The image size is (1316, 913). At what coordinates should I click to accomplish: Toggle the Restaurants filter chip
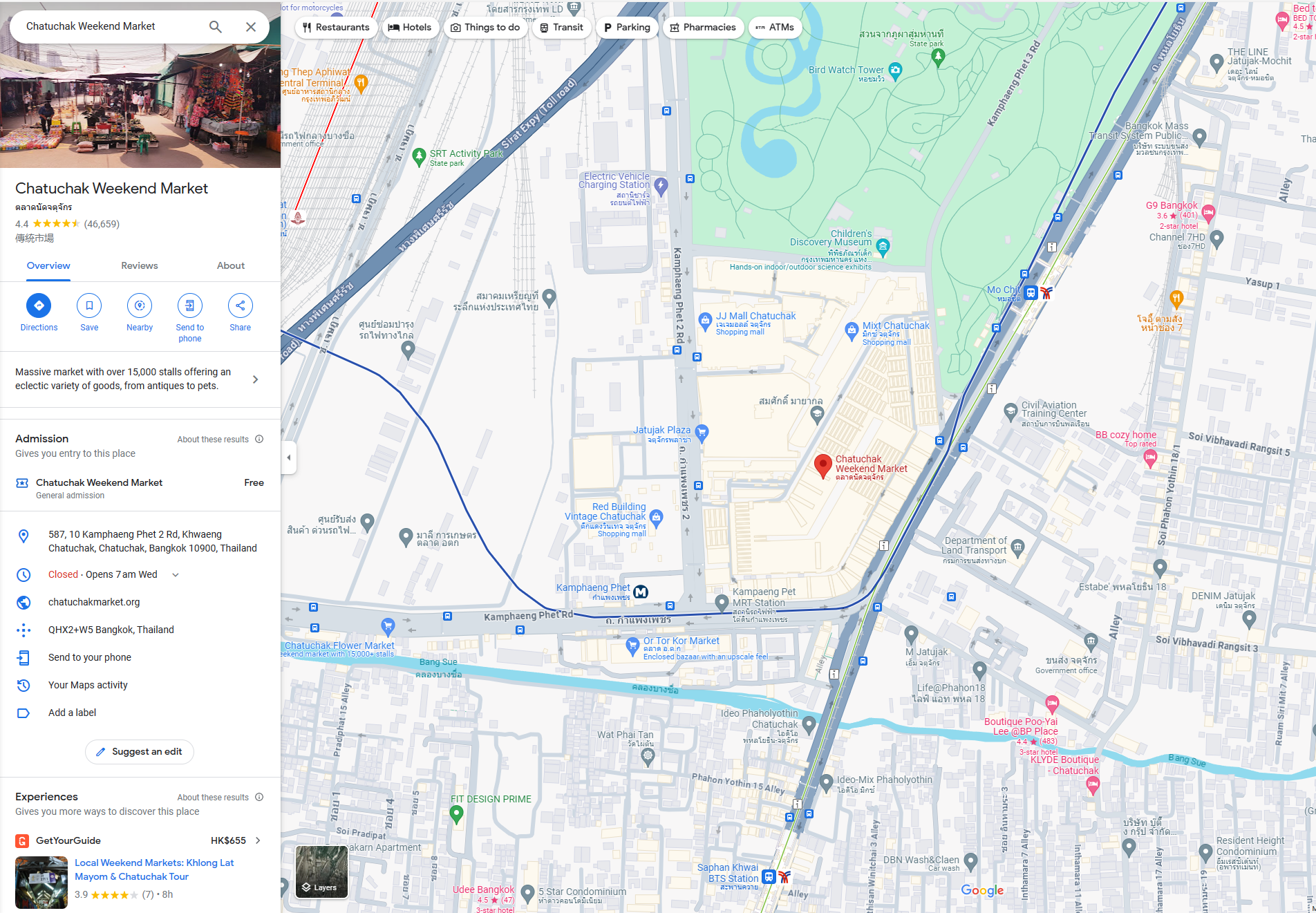click(x=336, y=27)
